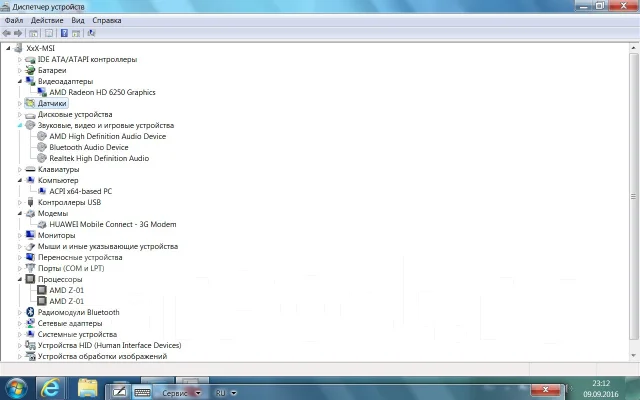
Task: Open the Справка menu
Action: pyautogui.click(x=107, y=20)
